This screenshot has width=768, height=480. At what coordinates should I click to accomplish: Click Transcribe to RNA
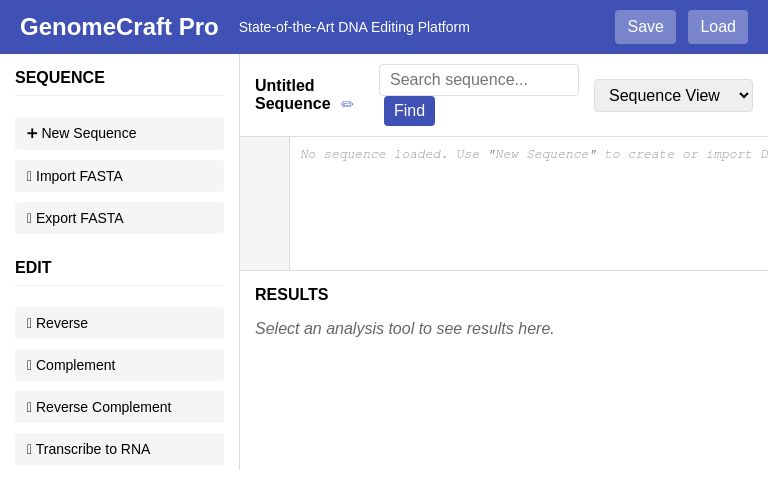click(119, 449)
